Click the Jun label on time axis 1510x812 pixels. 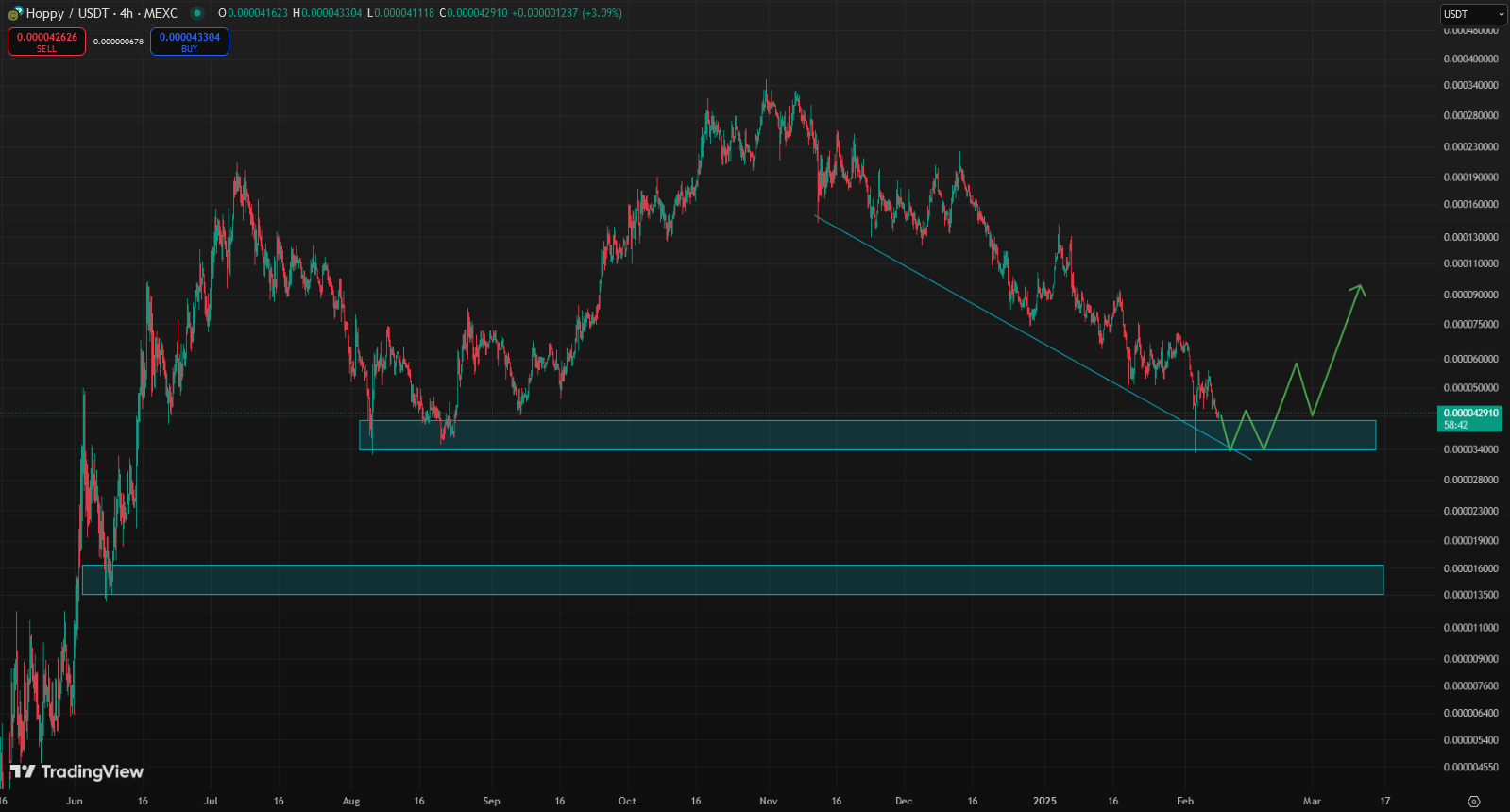pyautogui.click(x=75, y=801)
